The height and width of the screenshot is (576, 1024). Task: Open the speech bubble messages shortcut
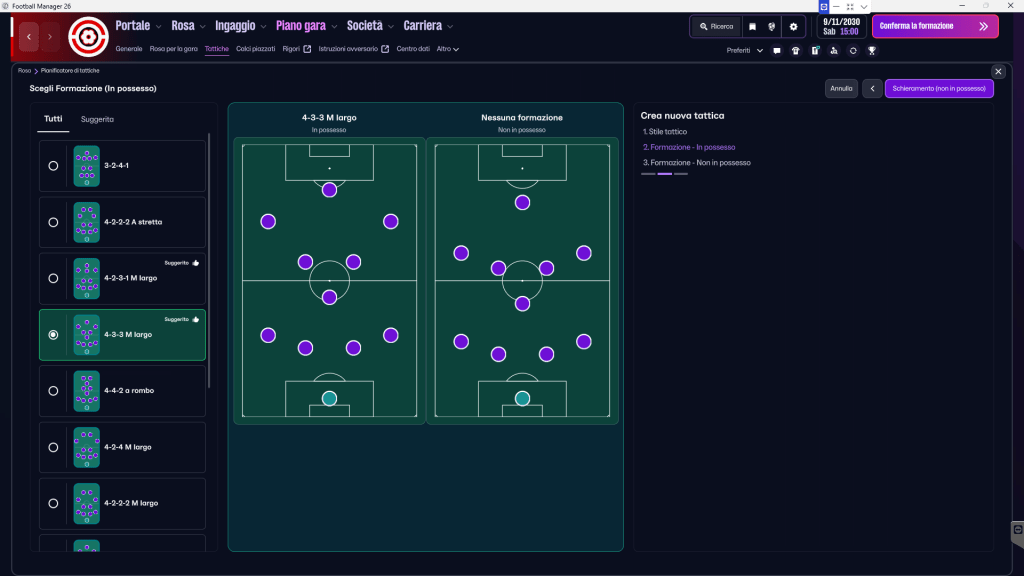[777, 50]
